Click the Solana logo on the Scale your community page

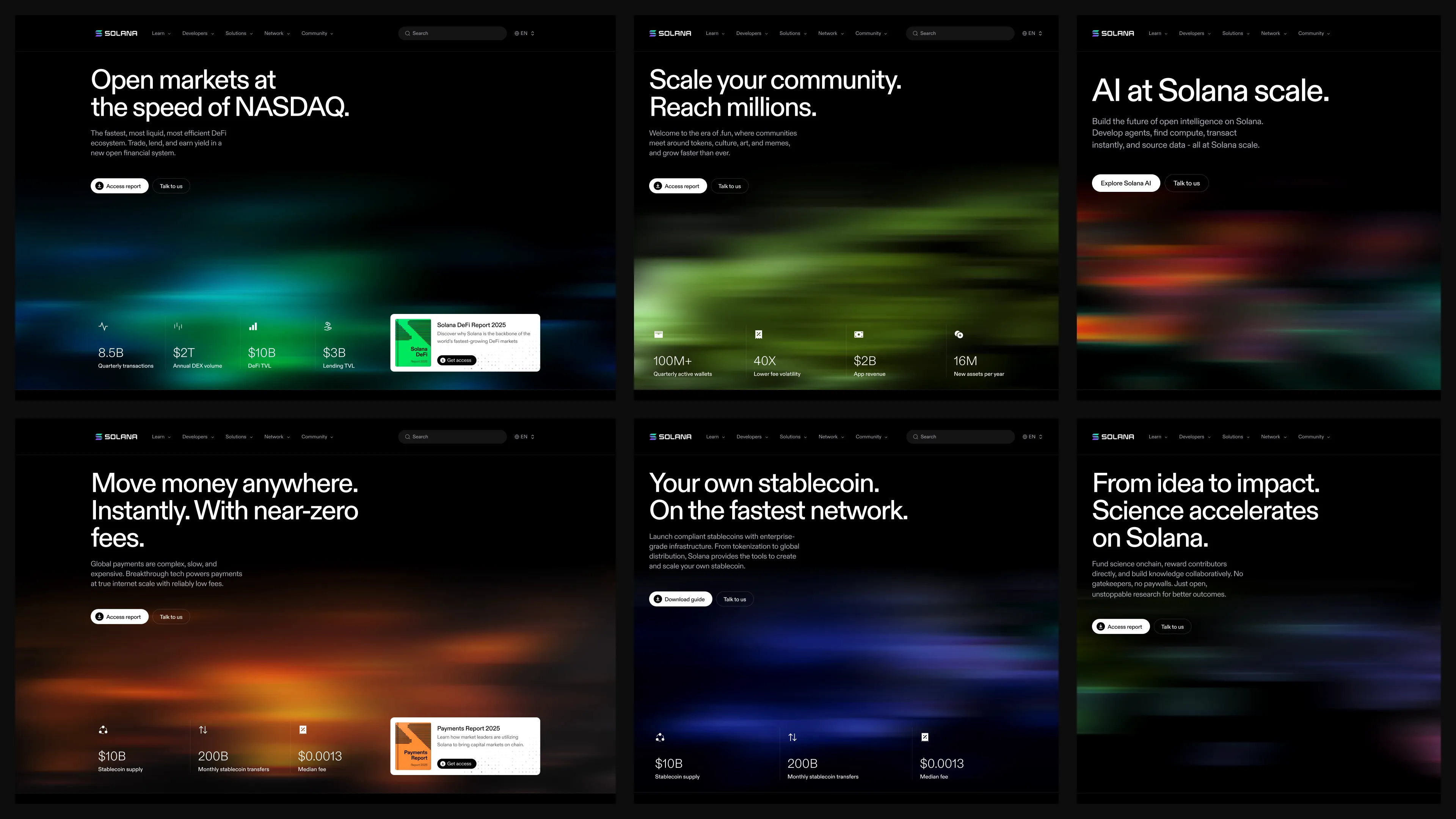(x=670, y=33)
